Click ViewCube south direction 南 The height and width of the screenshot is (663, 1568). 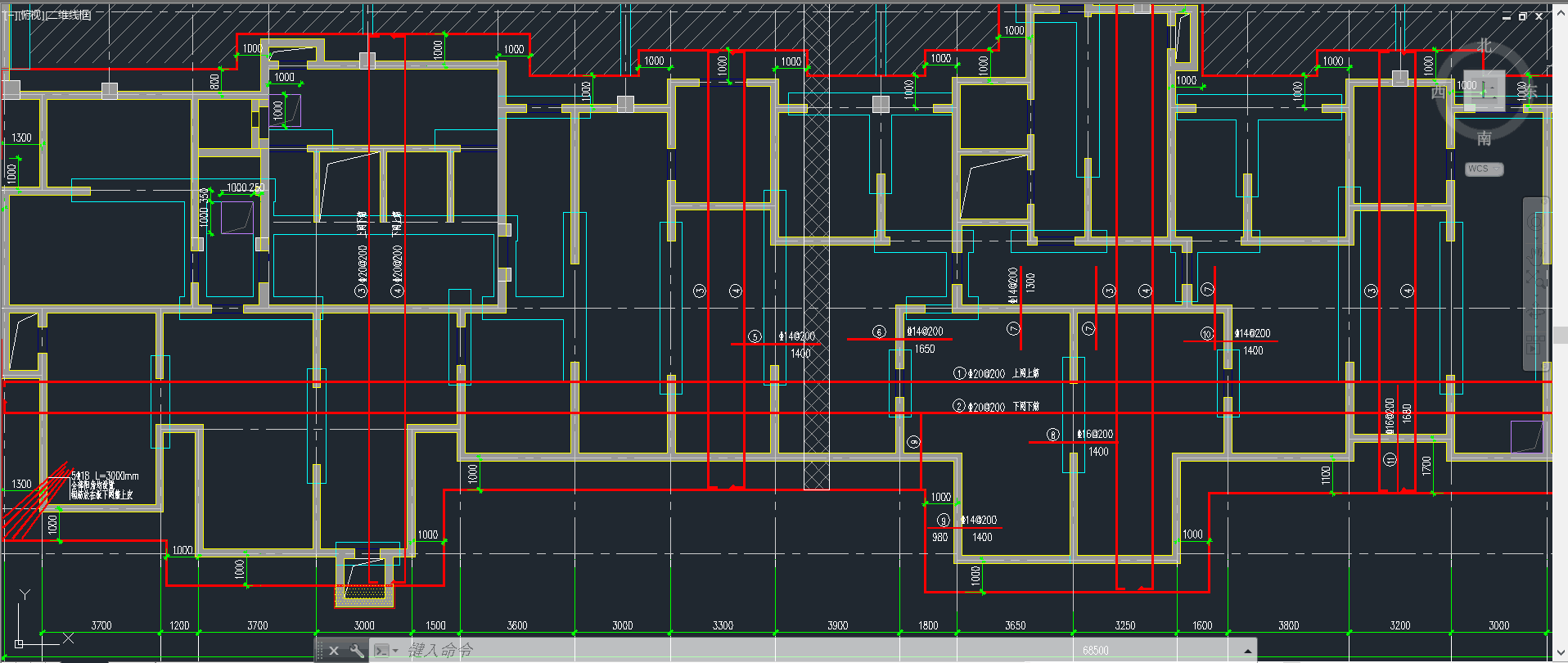coord(1485,138)
